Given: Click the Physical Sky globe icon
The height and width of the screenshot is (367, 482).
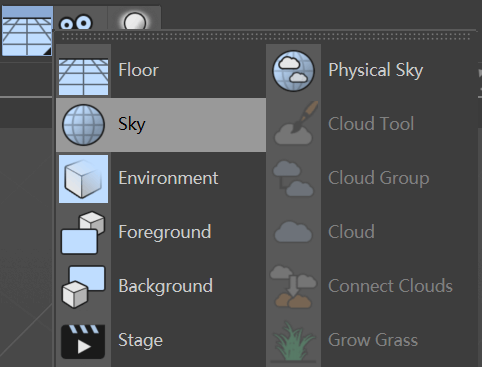Looking at the screenshot, I should (293, 71).
